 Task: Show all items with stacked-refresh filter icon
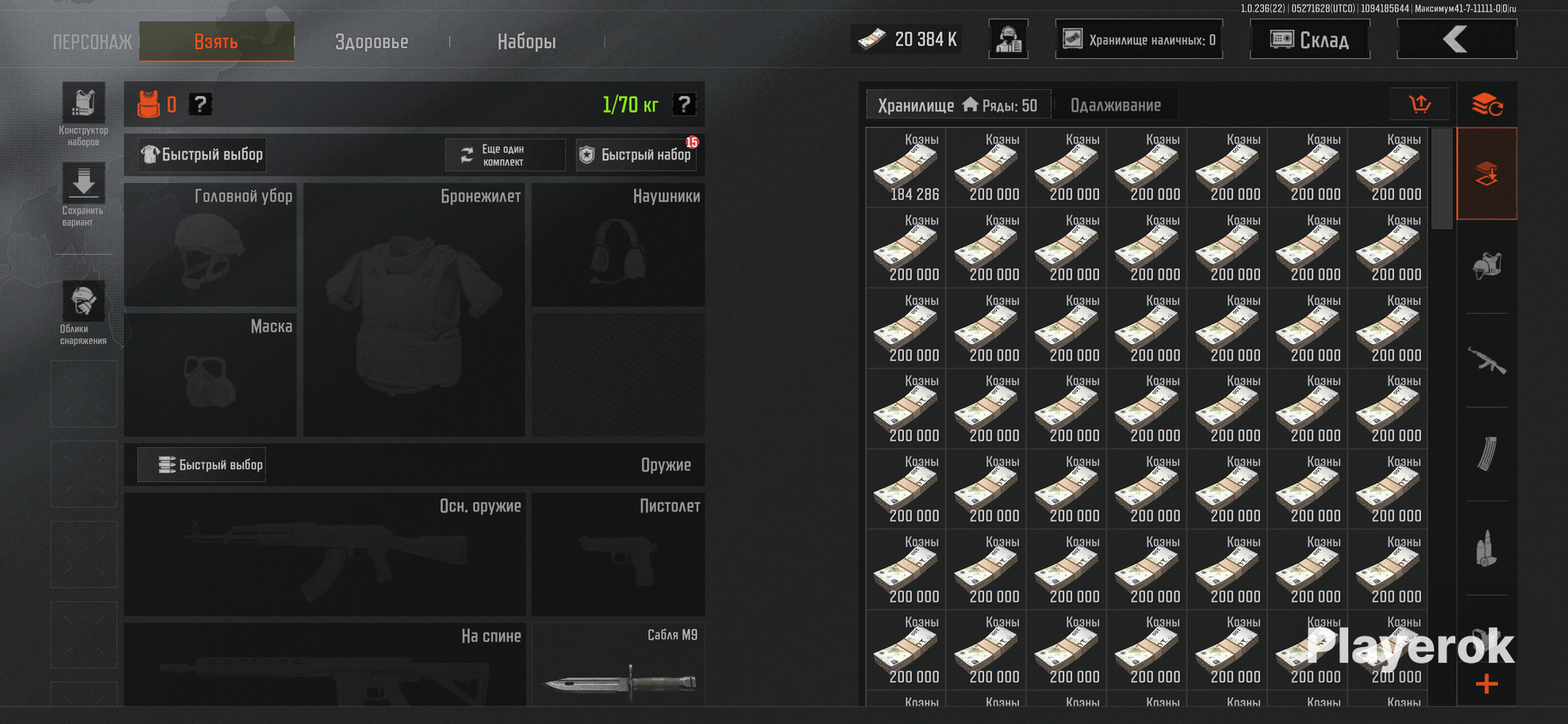pos(1487,105)
